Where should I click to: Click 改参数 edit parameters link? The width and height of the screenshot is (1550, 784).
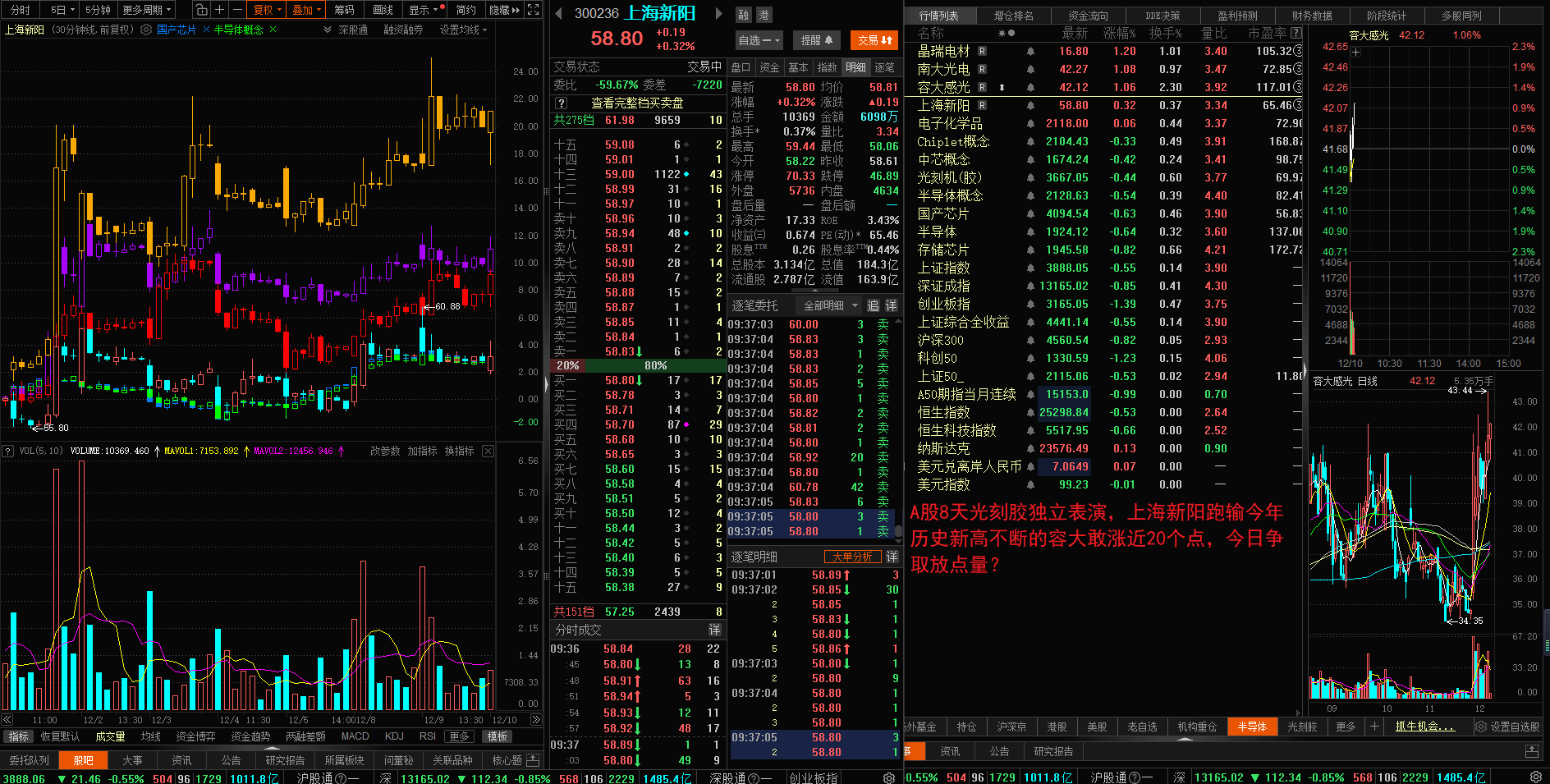pos(385,452)
